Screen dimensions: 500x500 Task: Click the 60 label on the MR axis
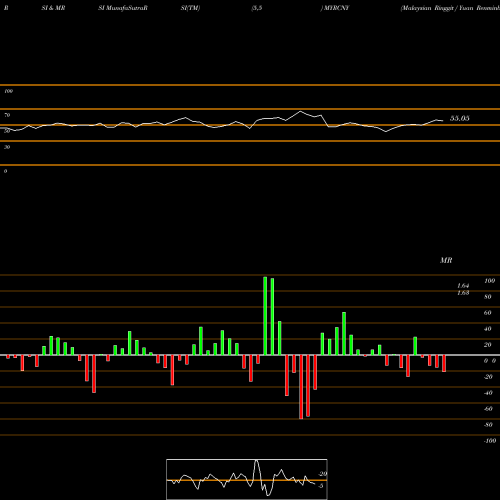[488, 313]
